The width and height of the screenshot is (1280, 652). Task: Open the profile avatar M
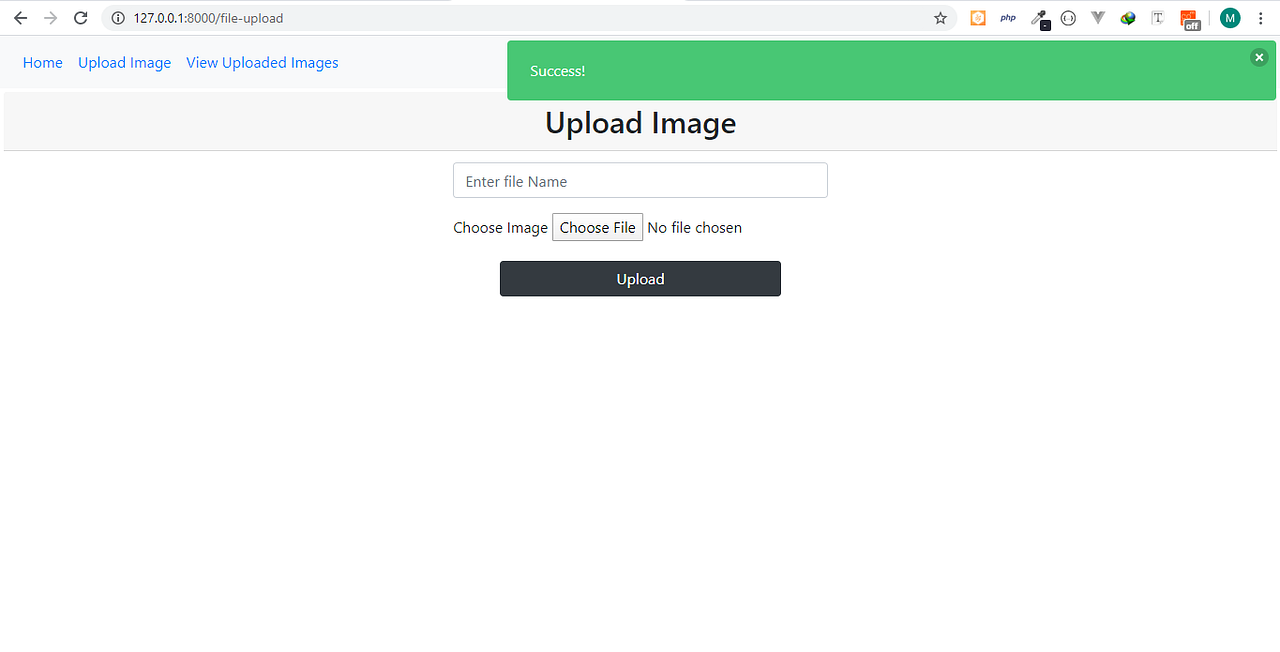1230,18
